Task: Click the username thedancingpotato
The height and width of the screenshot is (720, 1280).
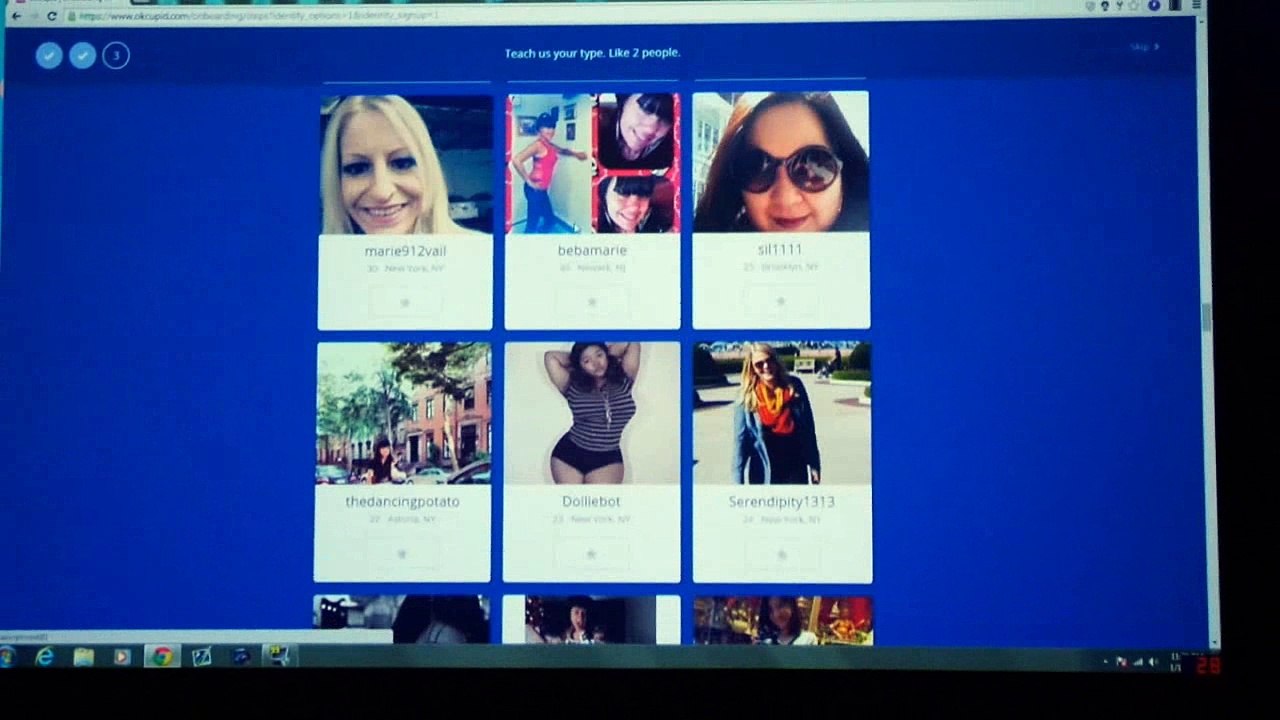Action: point(402,501)
